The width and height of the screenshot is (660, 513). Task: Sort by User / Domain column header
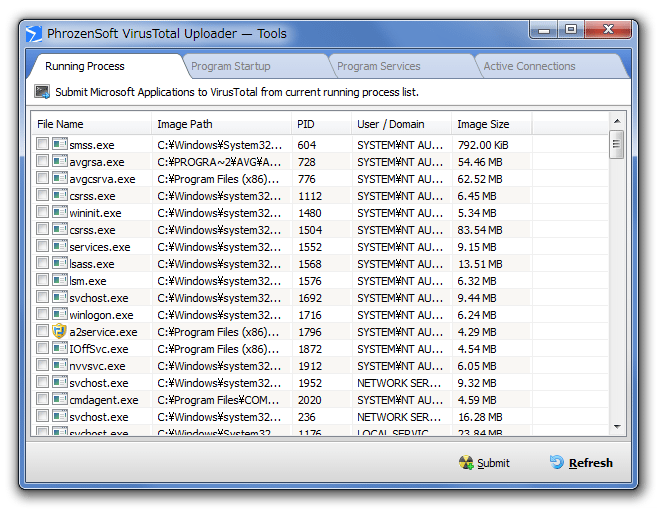pyautogui.click(x=402, y=124)
